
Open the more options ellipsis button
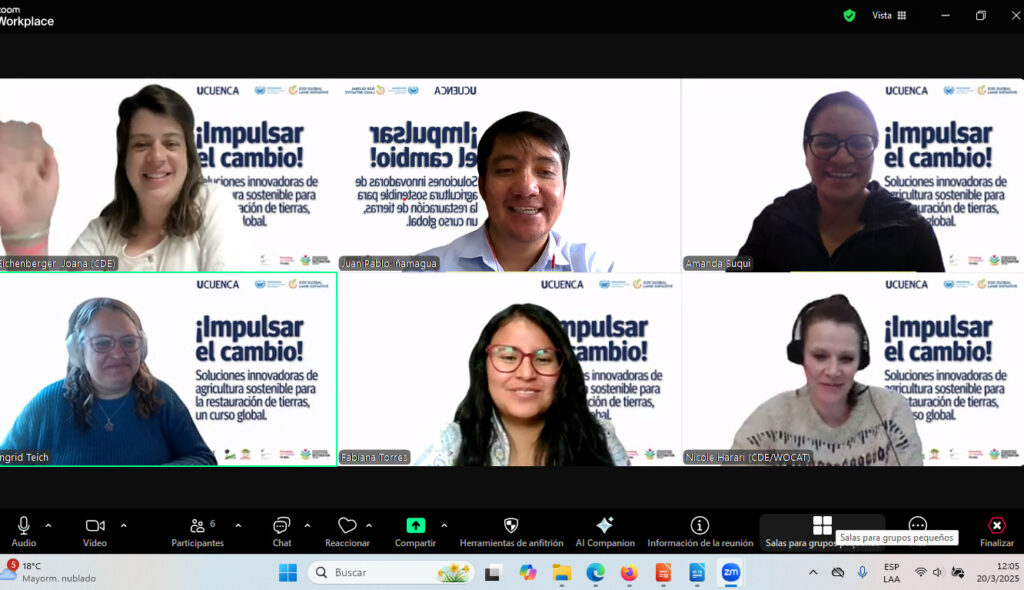point(918,524)
